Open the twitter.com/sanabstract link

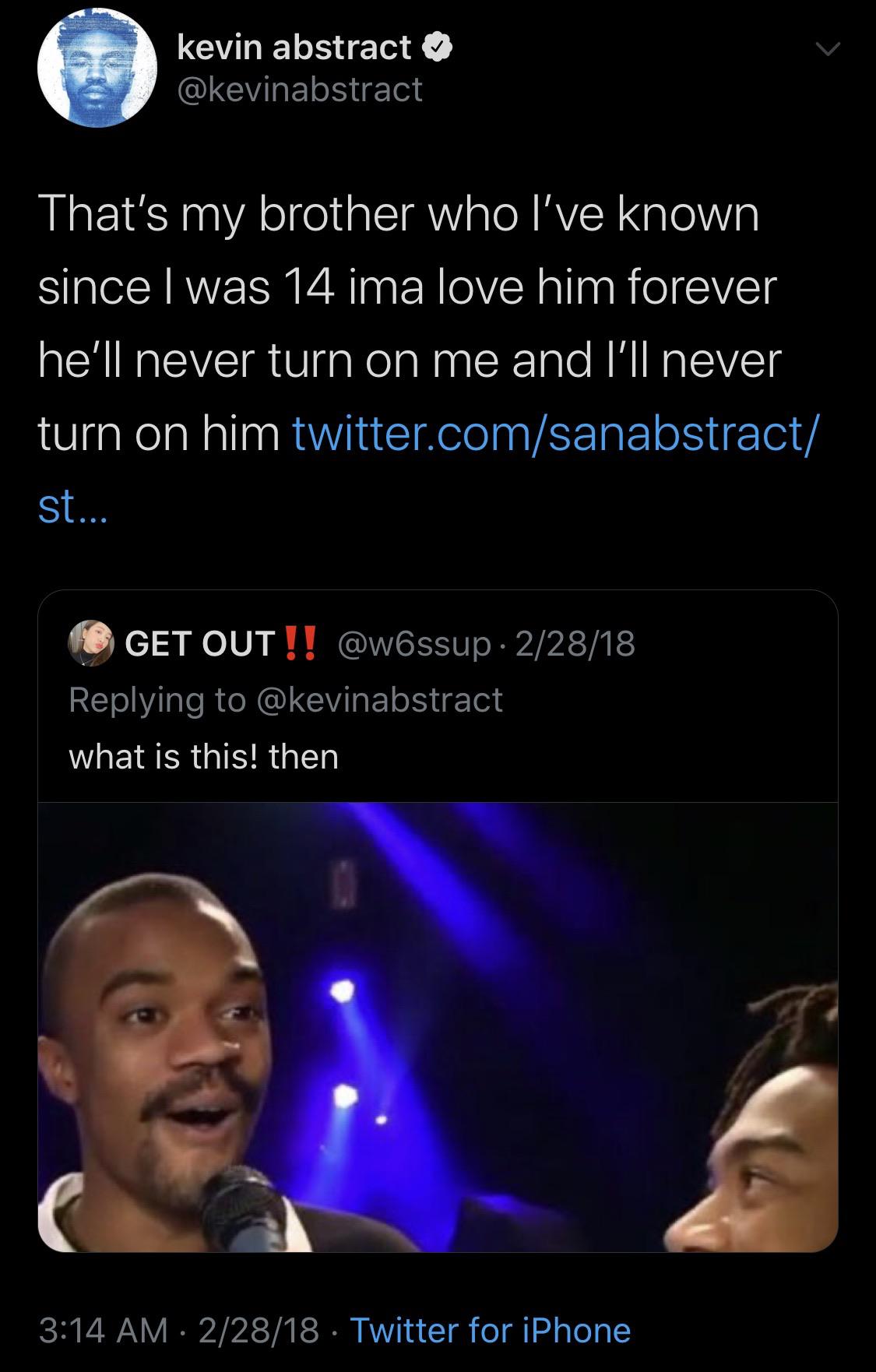tap(554, 433)
